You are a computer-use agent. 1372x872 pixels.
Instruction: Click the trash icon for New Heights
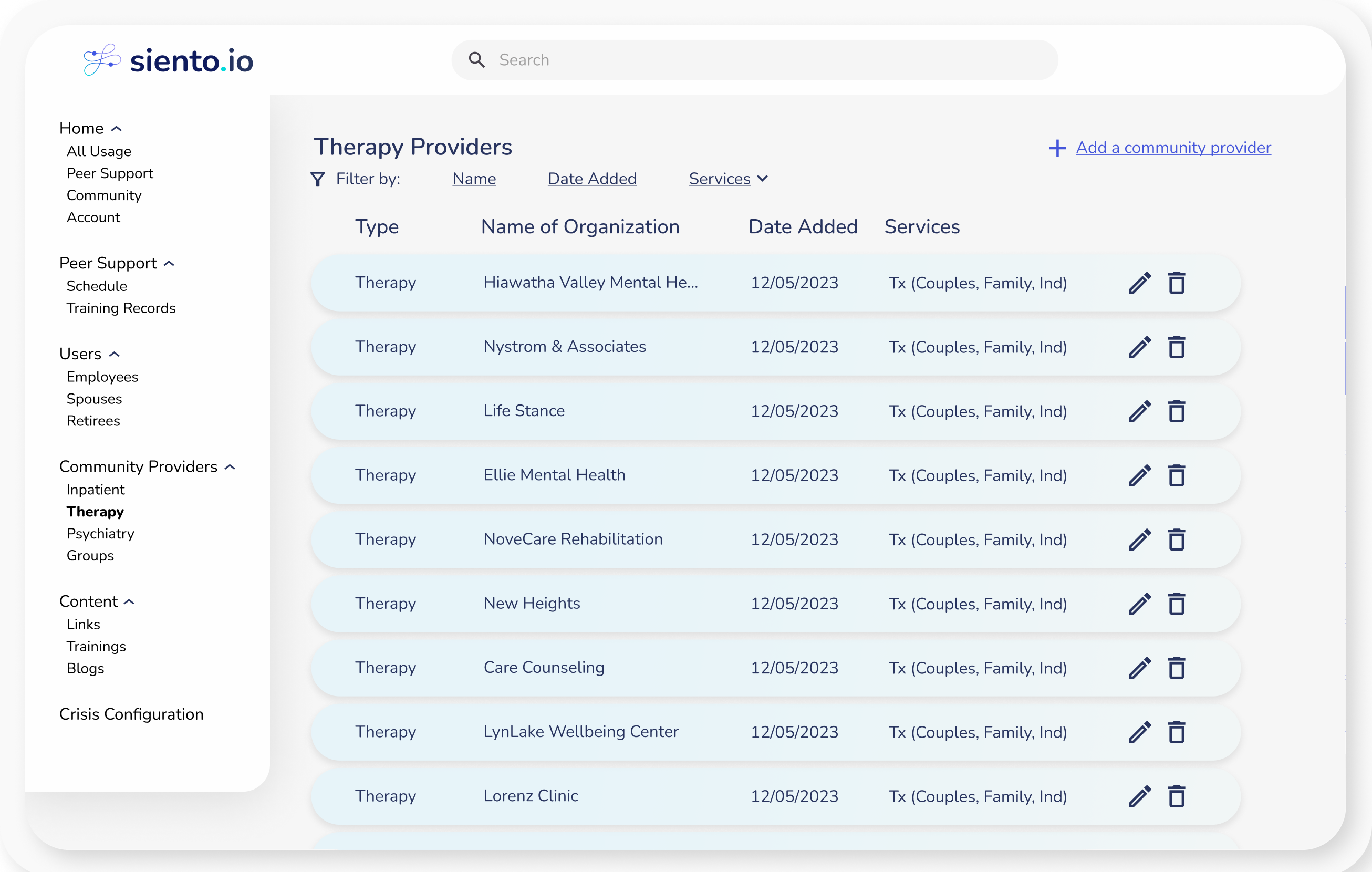click(1177, 604)
